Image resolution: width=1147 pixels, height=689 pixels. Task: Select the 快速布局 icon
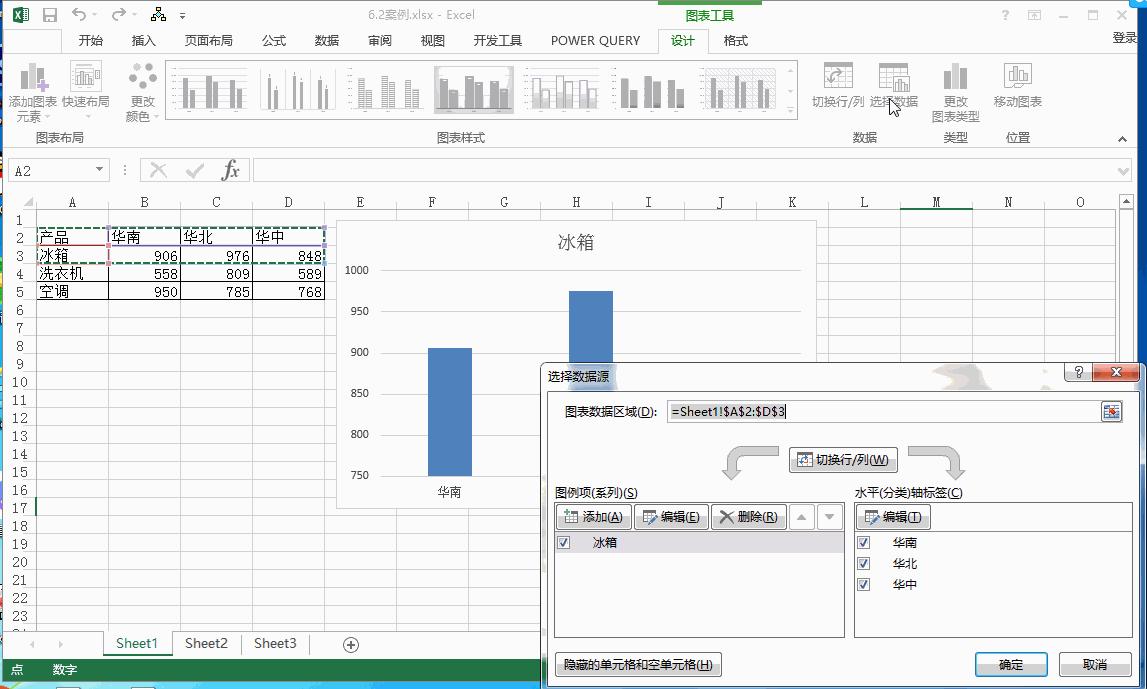click(x=84, y=88)
